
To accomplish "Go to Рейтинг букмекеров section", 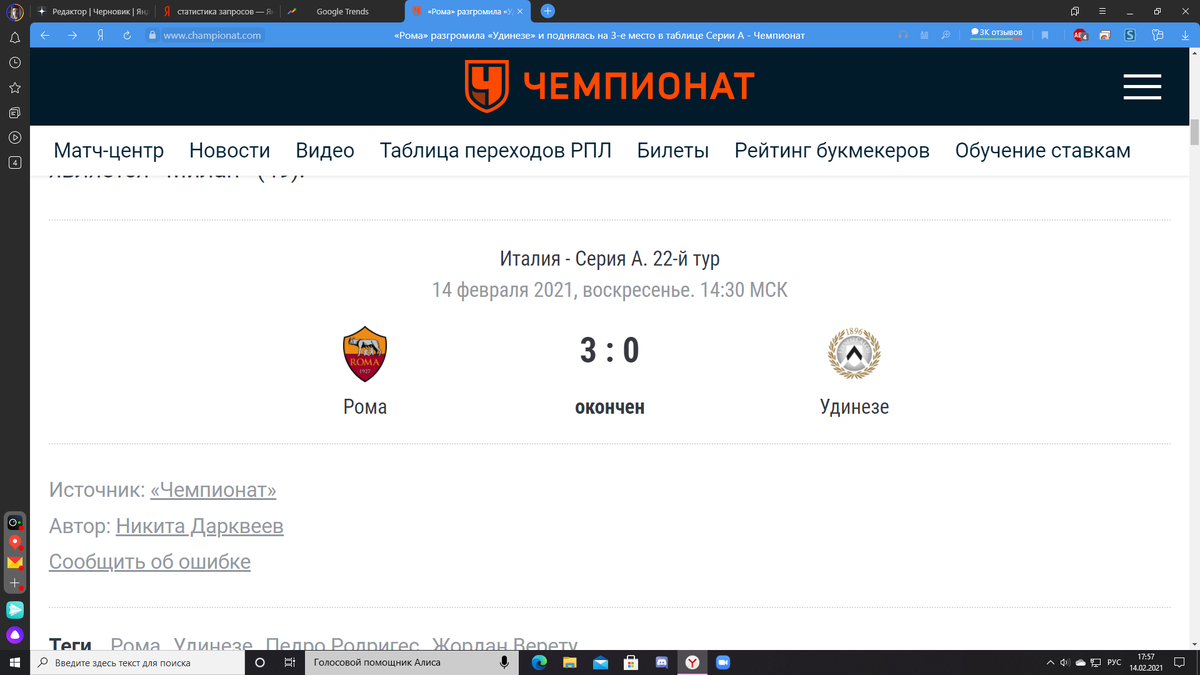I will (x=832, y=151).
